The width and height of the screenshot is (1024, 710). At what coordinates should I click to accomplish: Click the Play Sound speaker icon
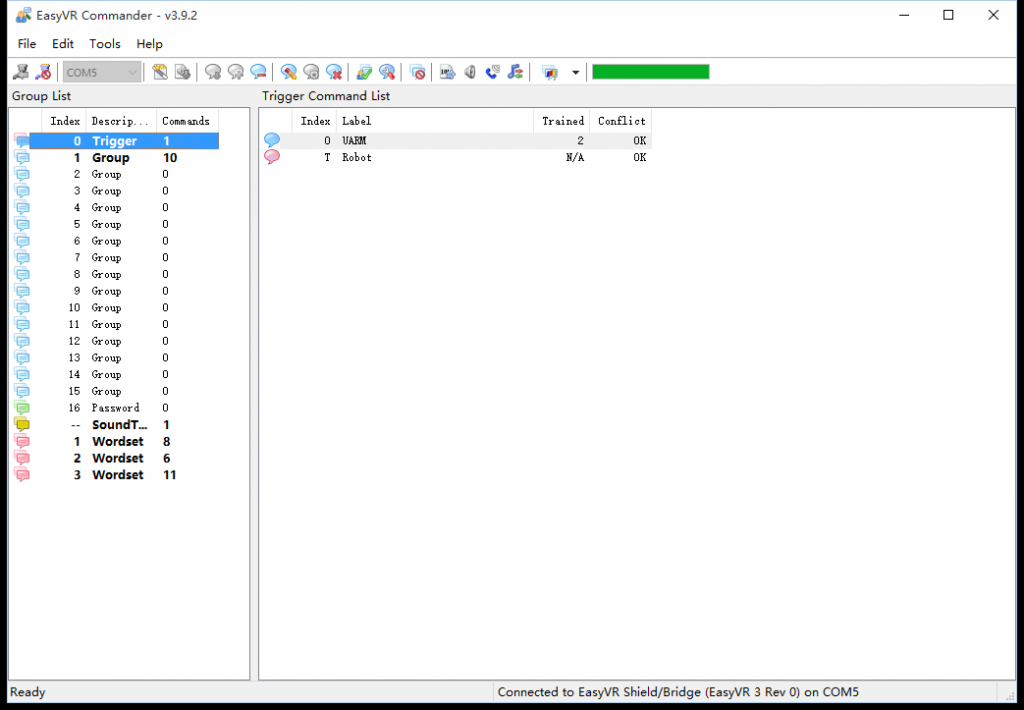tap(470, 72)
